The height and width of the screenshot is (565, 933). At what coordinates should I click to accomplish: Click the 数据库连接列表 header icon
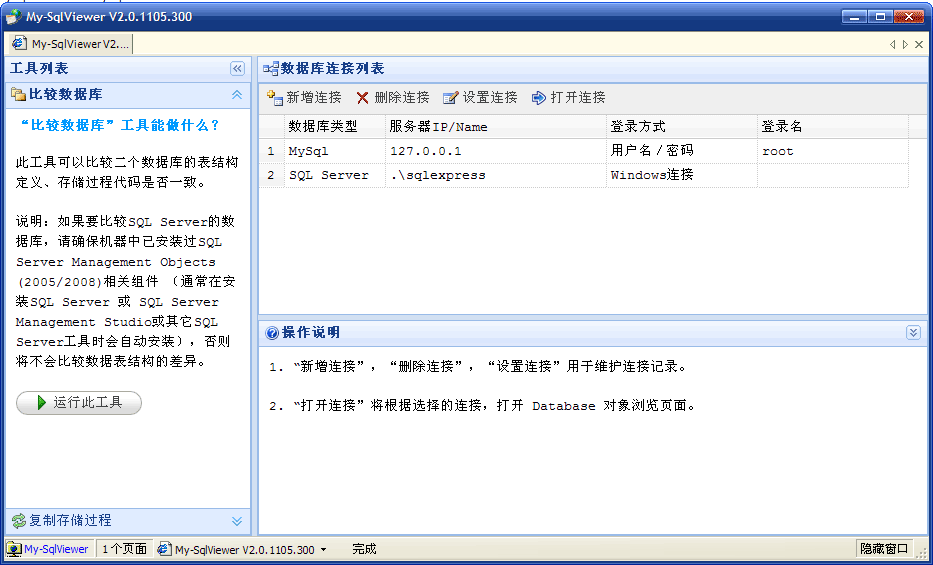[270, 69]
